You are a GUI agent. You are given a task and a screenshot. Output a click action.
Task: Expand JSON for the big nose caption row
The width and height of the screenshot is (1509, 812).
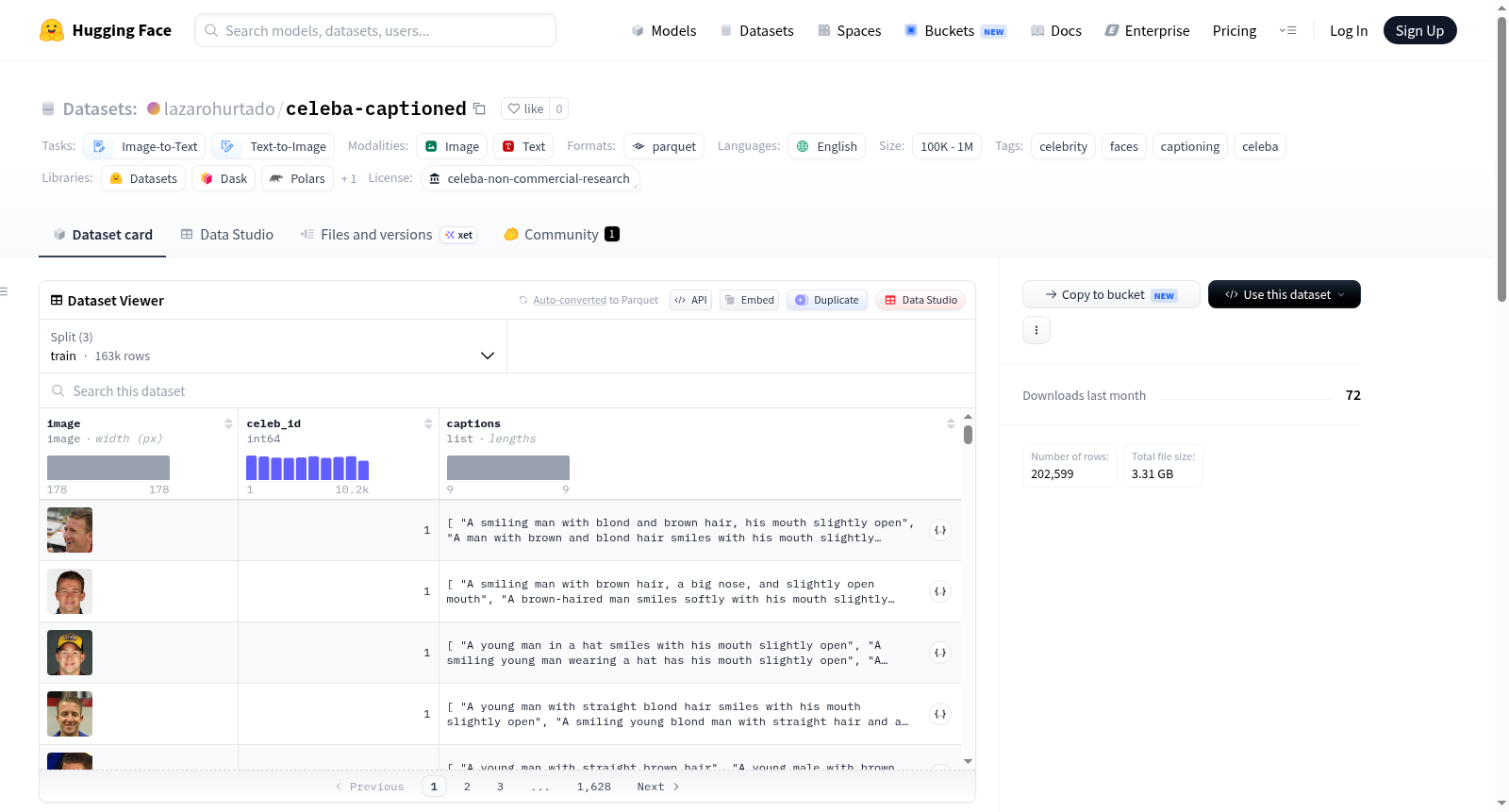pos(940,591)
